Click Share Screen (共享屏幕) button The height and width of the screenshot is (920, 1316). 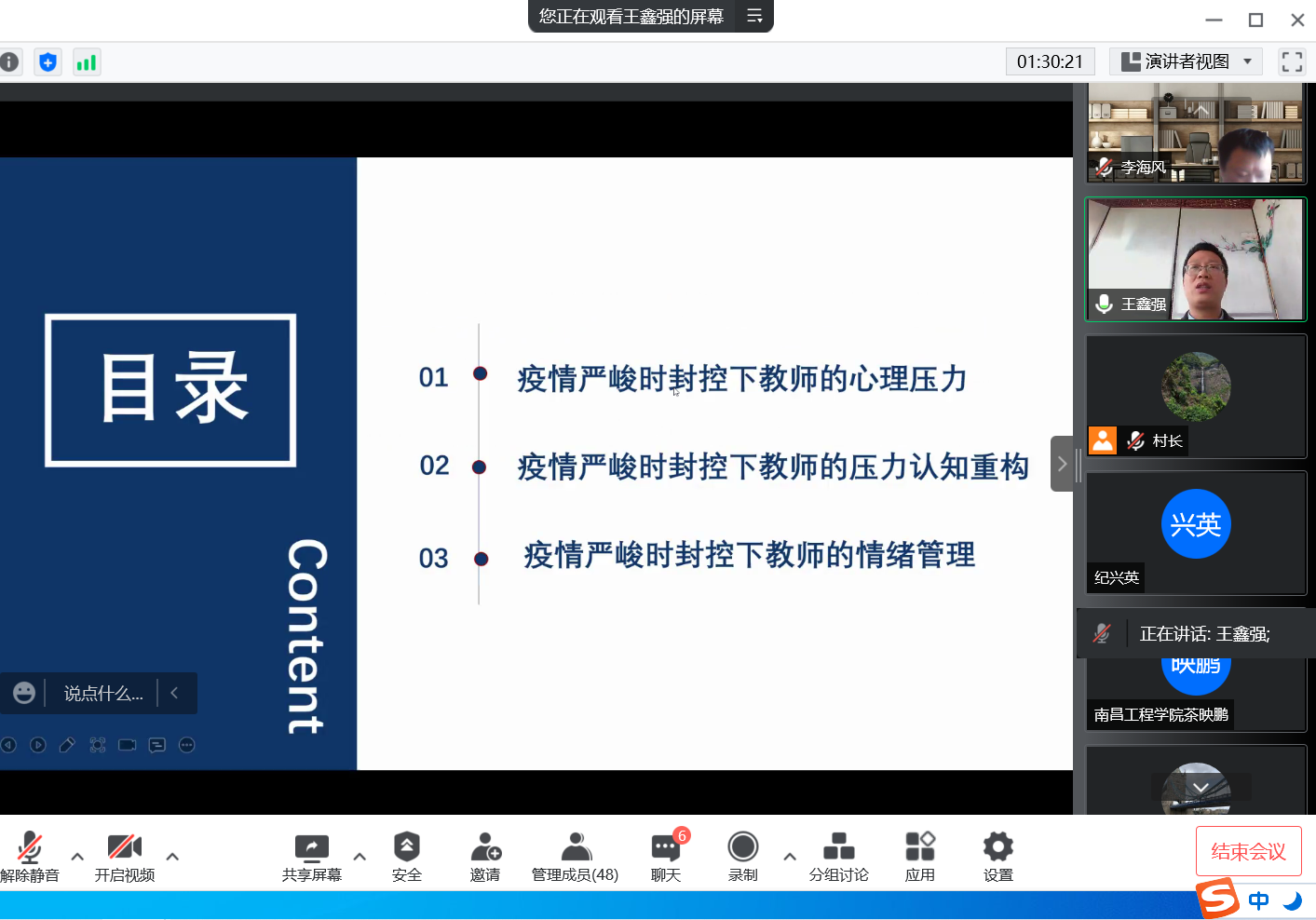click(x=312, y=856)
